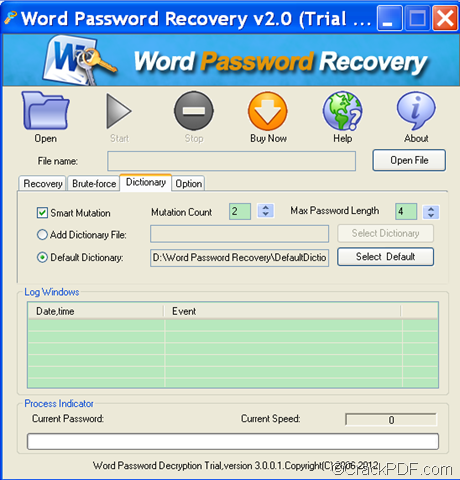Adjust the Mutation Count spinner arrows

pos(266,211)
